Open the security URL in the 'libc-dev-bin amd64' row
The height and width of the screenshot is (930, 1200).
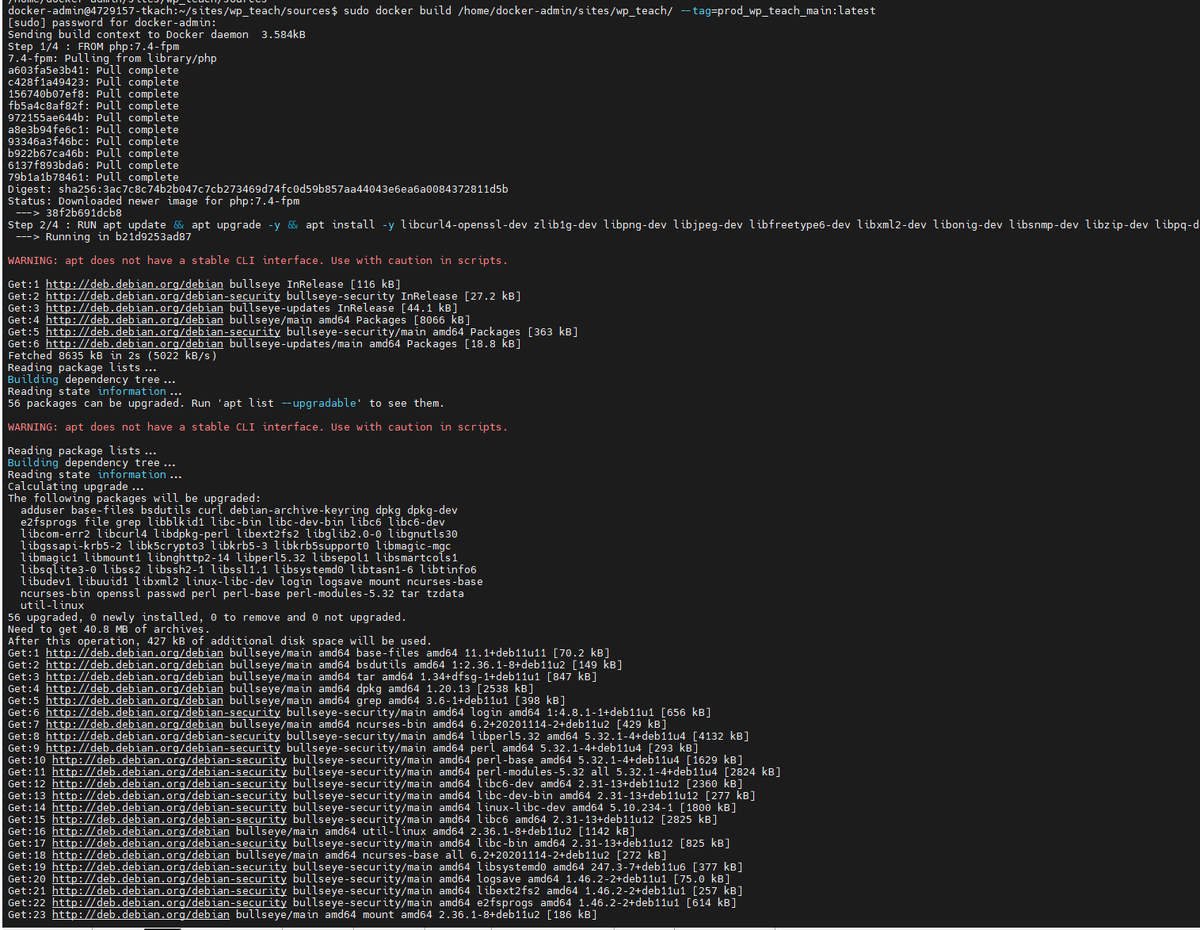[x=169, y=796]
